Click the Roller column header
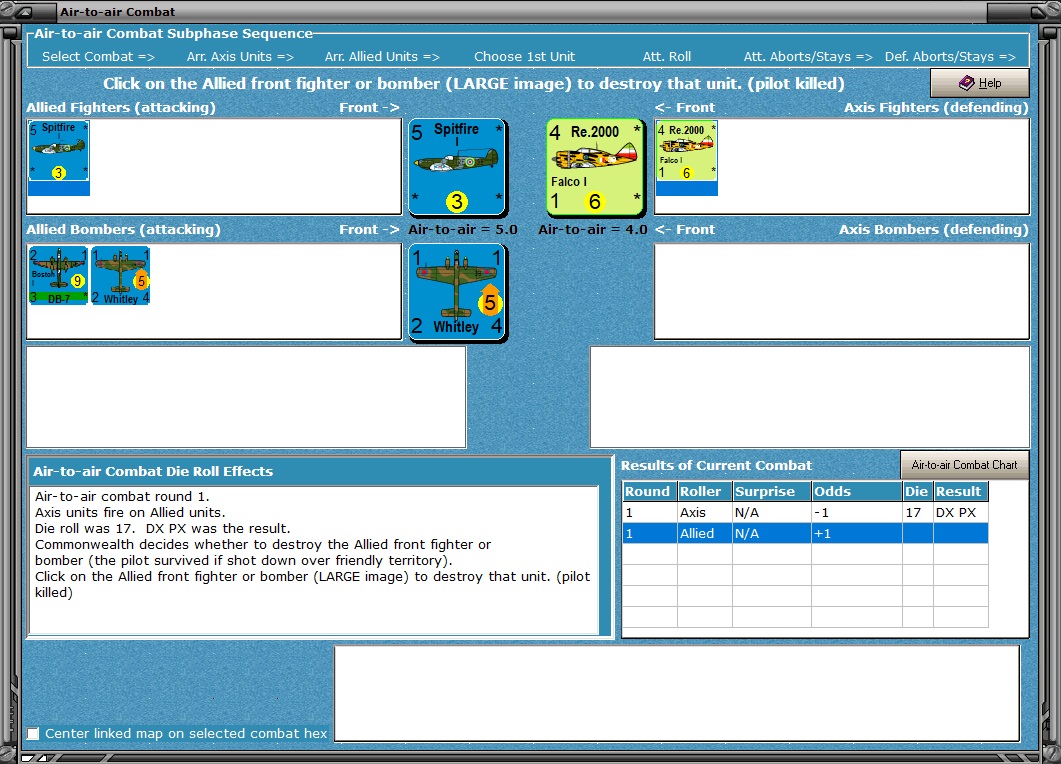 pos(704,491)
